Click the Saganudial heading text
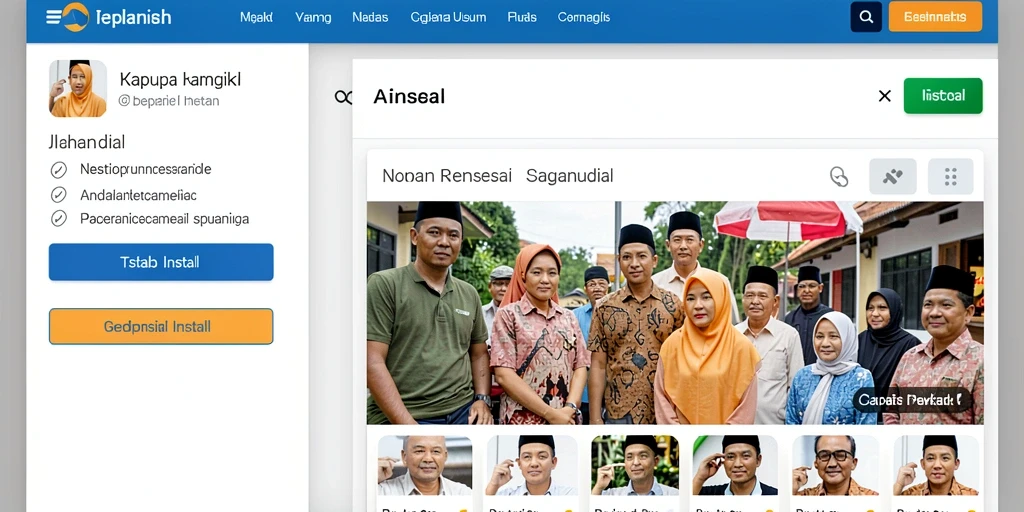 click(569, 176)
